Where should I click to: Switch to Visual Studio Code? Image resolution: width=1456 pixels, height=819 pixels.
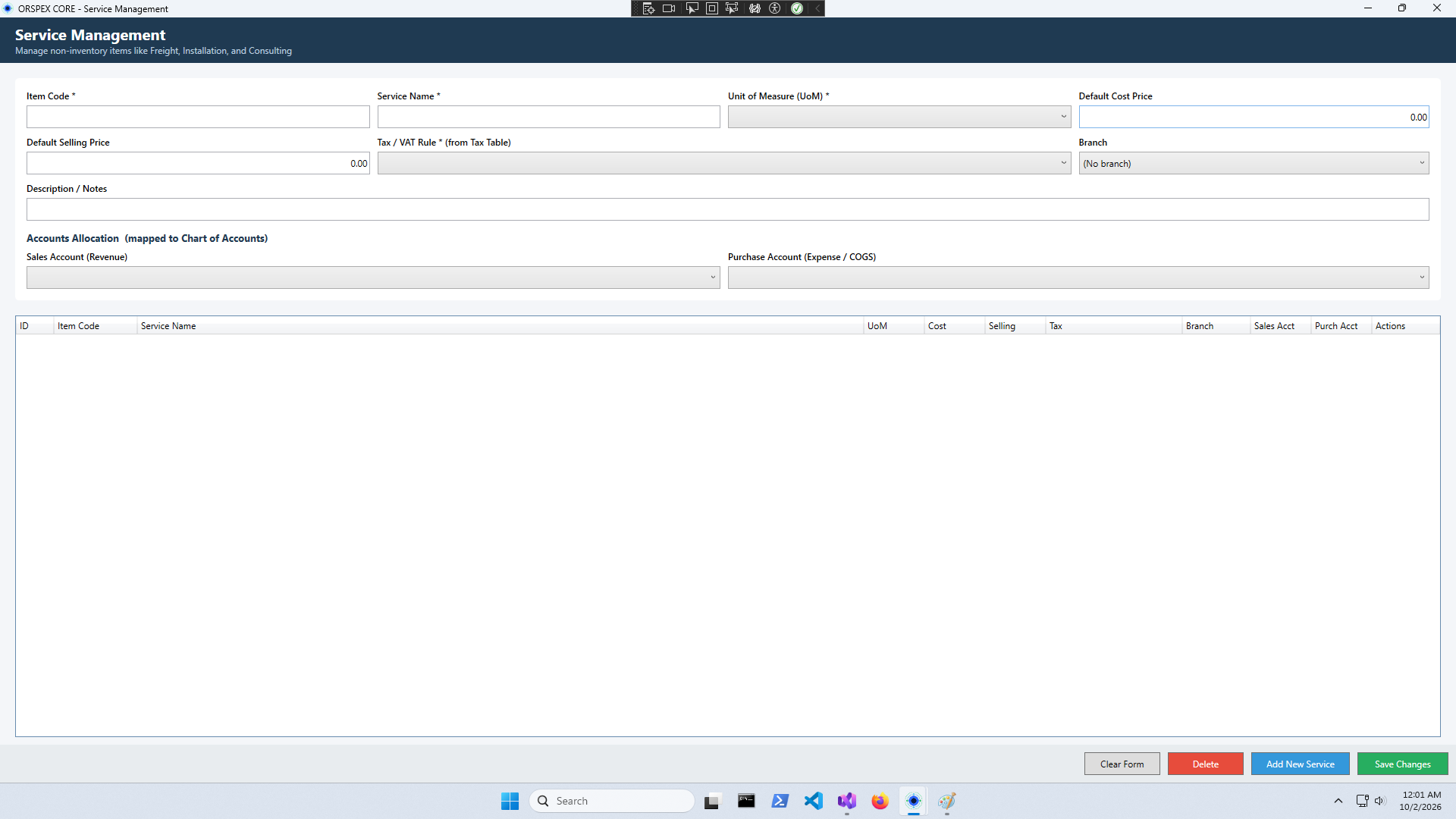(813, 801)
